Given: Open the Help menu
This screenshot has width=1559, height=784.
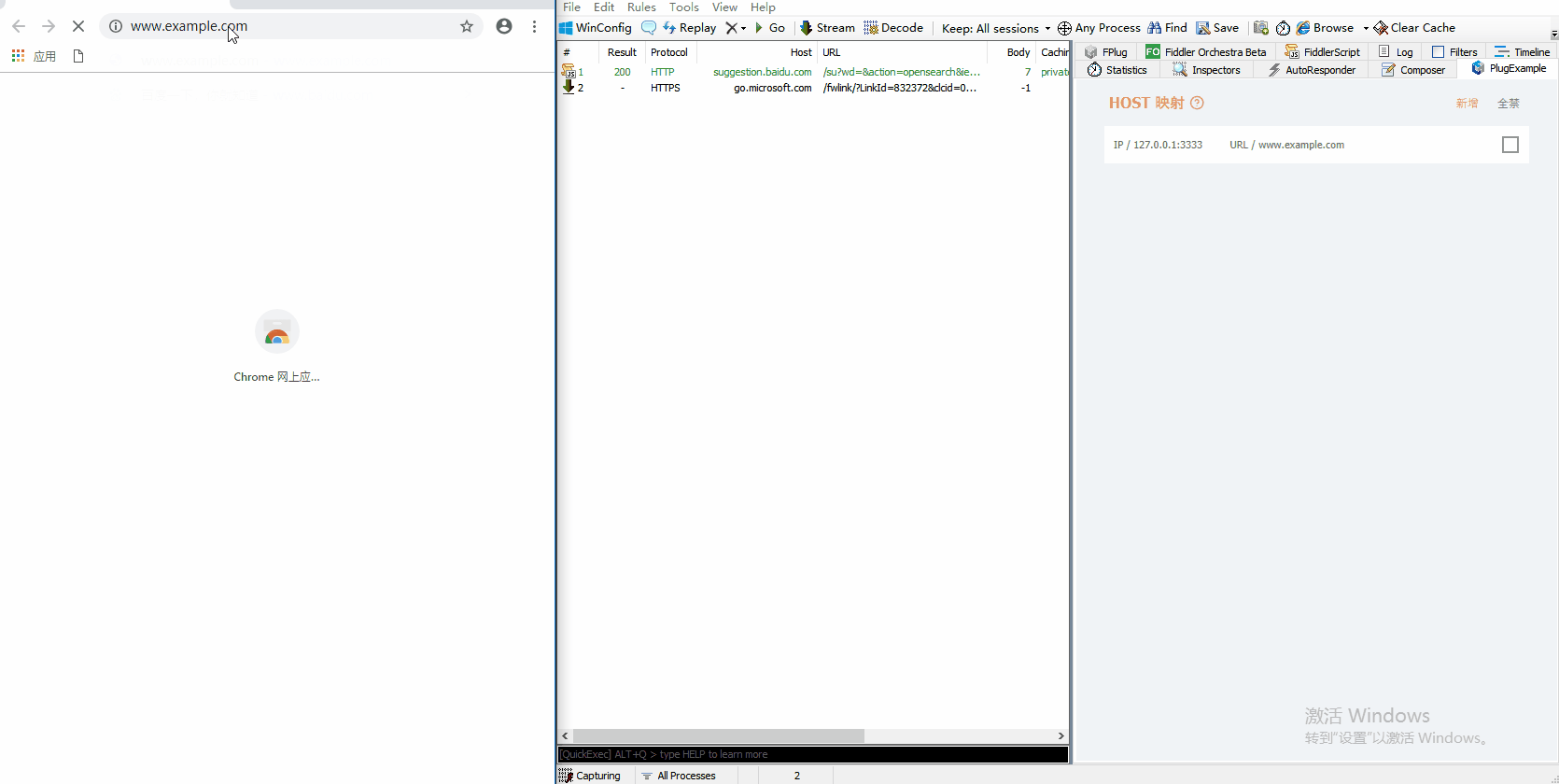Looking at the screenshot, I should pos(763,7).
